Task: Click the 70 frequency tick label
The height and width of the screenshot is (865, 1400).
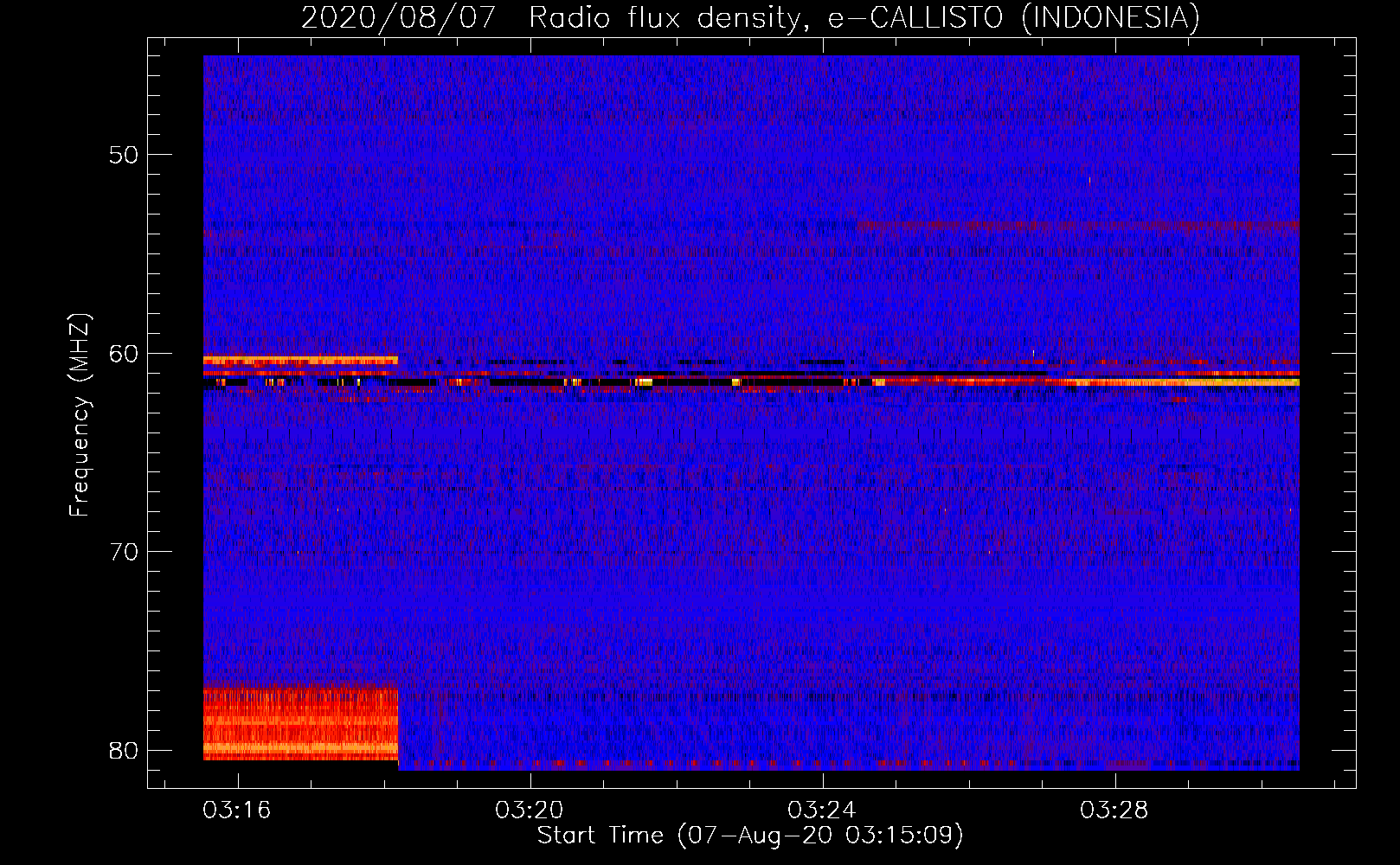Action: tap(124, 552)
